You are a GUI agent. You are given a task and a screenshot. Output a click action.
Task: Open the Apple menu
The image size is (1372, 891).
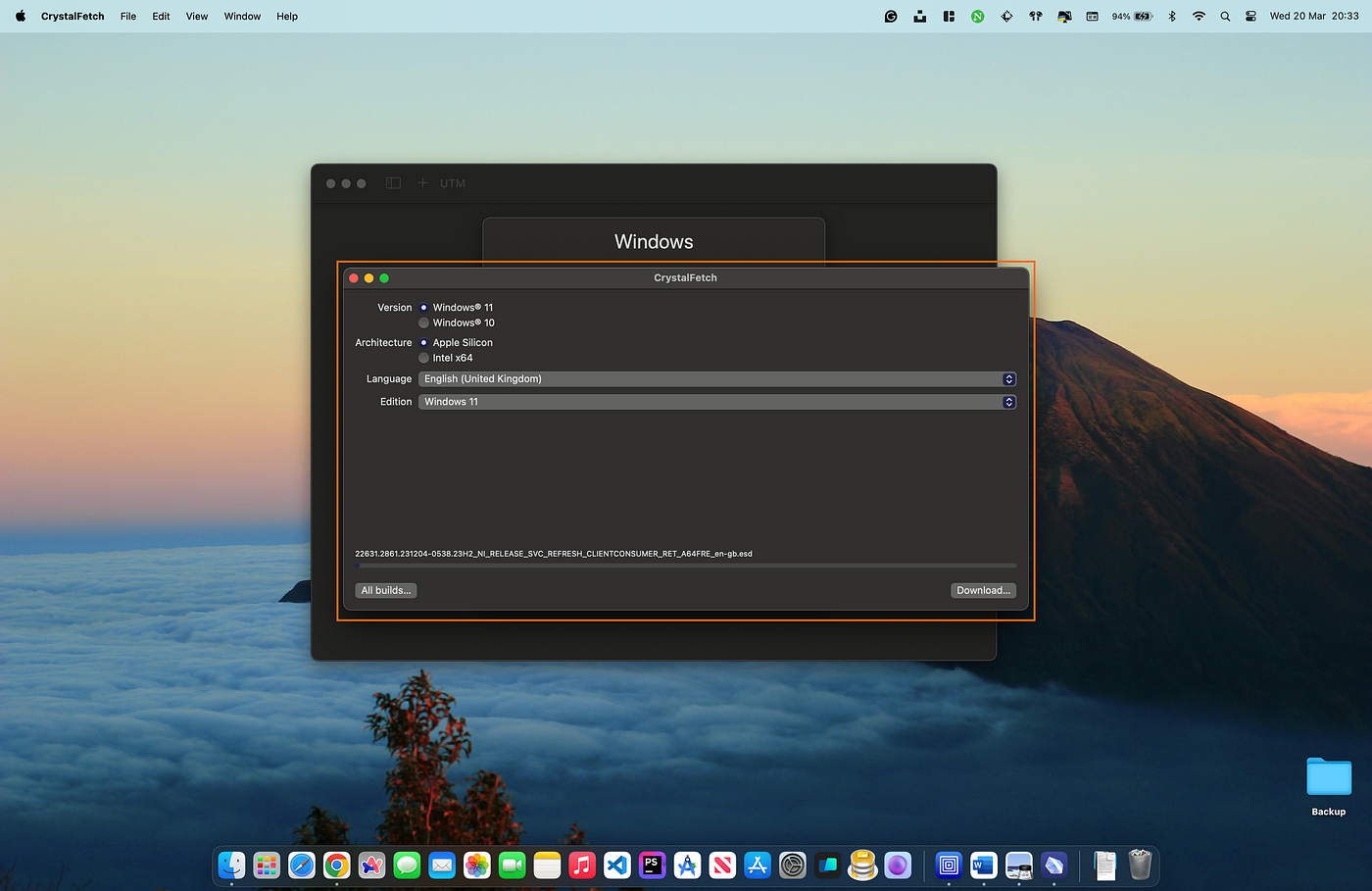coord(21,16)
